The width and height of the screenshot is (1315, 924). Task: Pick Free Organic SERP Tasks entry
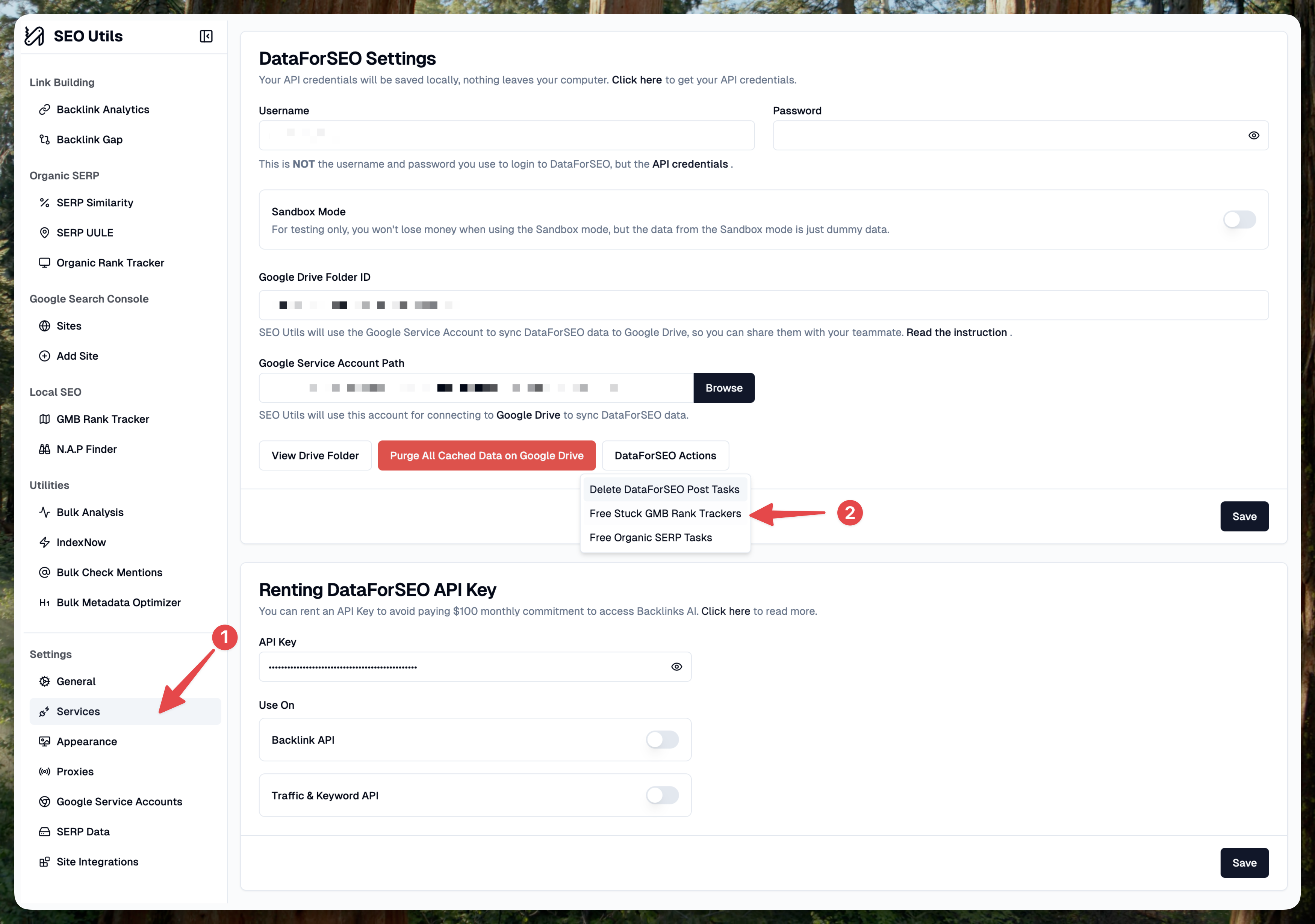click(651, 538)
